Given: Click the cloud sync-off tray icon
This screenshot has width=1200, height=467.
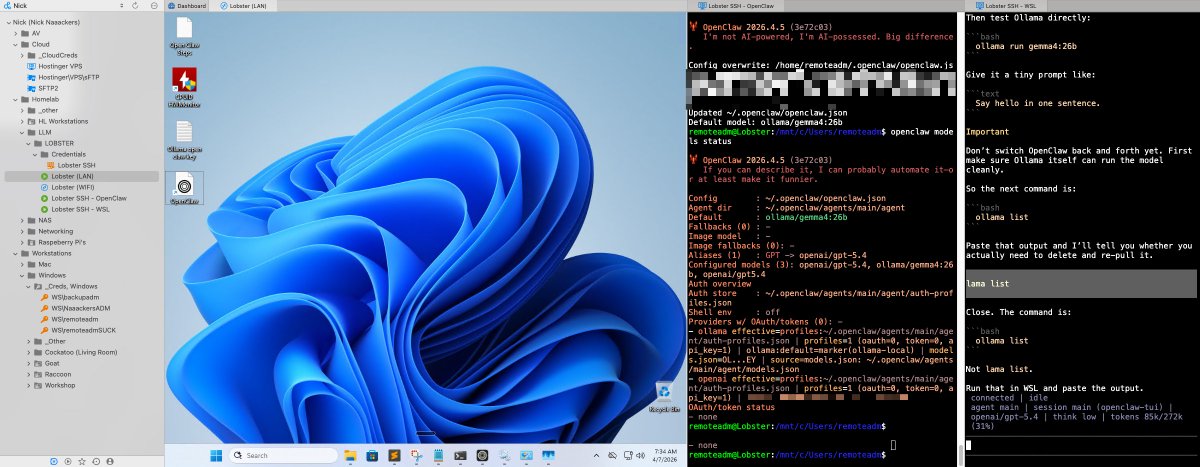Looking at the screenshot, I should [x=612, y=456].
